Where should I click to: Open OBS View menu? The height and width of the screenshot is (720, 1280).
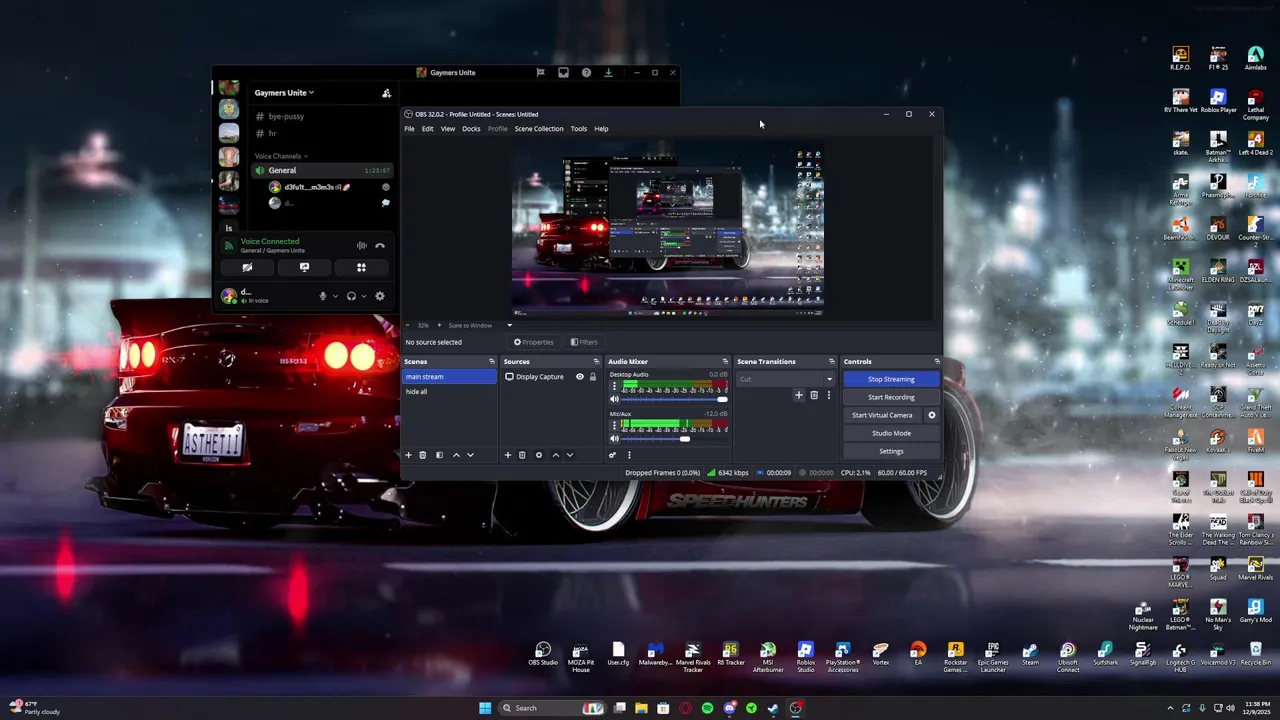(448, 128)
